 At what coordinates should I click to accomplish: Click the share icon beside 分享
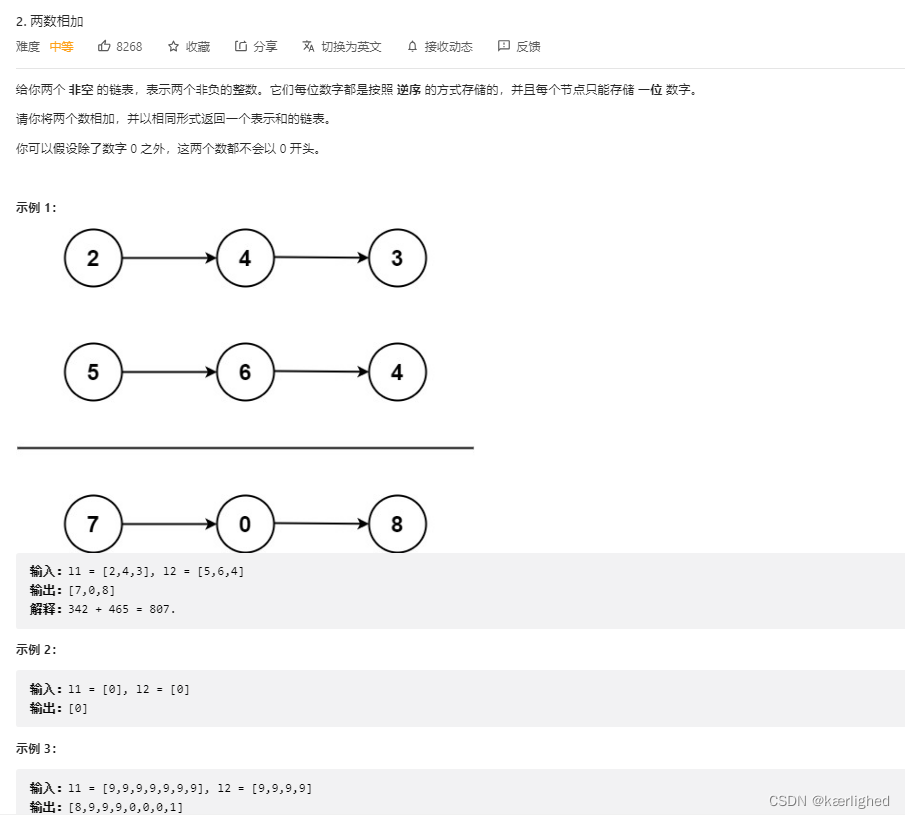click(x=240, y=46)
